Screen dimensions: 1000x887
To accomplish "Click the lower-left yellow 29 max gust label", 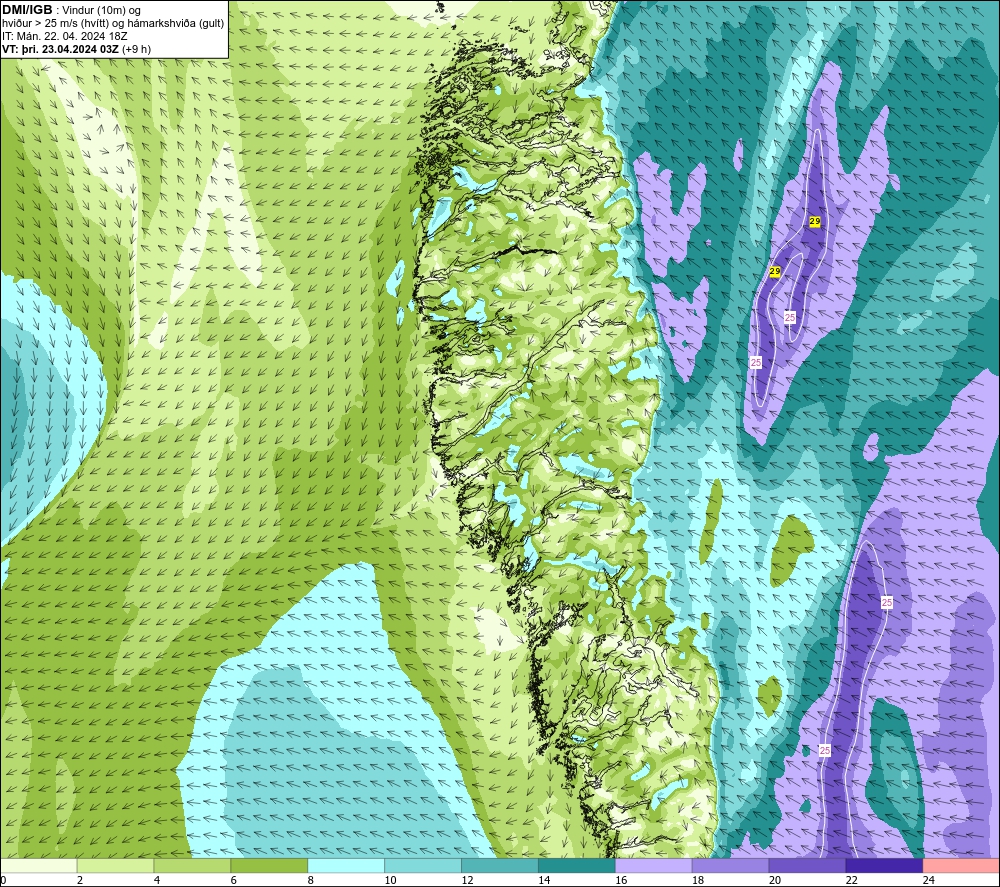I will click(775, 271).
